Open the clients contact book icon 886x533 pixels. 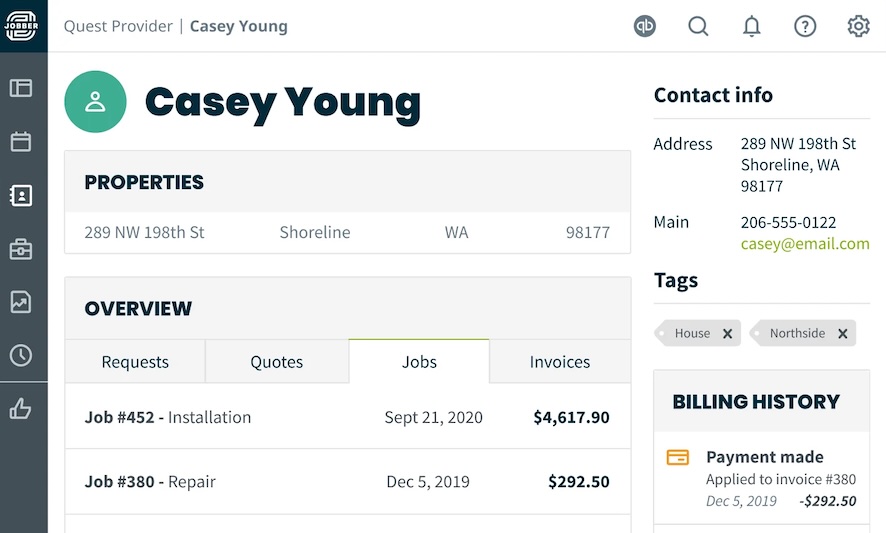coord(21,195)
